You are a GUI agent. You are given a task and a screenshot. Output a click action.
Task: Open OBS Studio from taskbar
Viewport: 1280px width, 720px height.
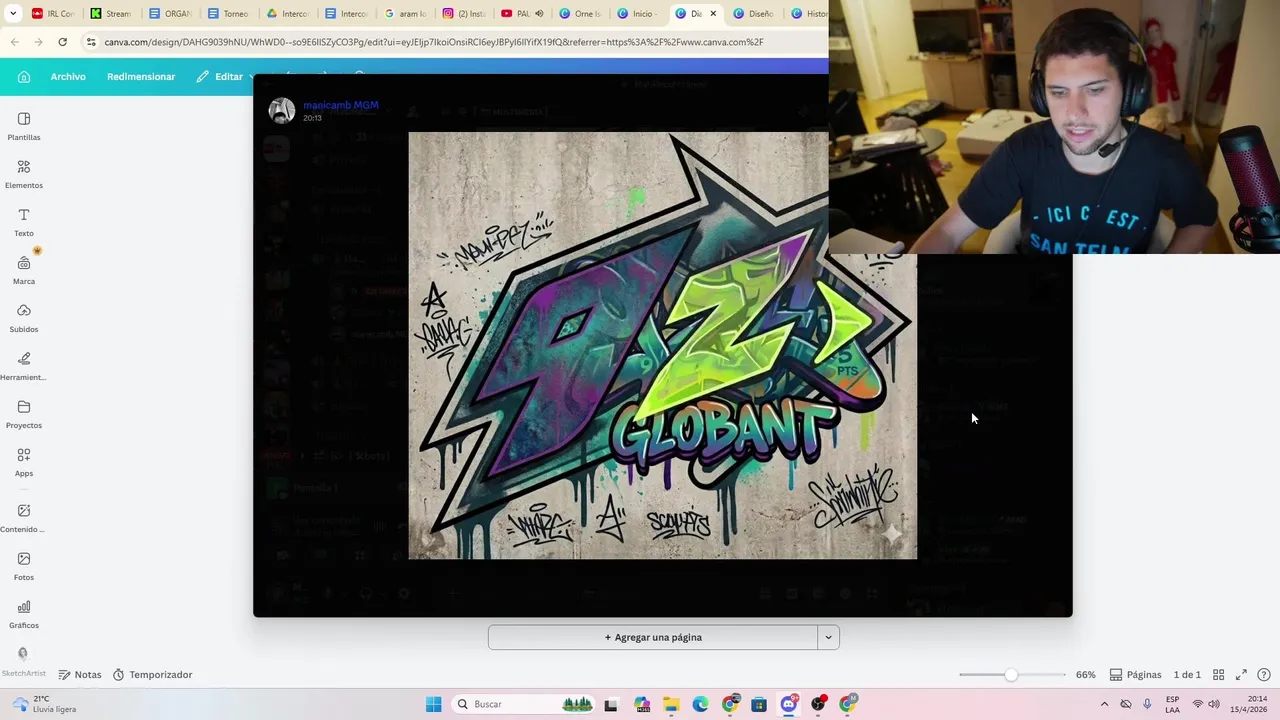coord(818,704)
